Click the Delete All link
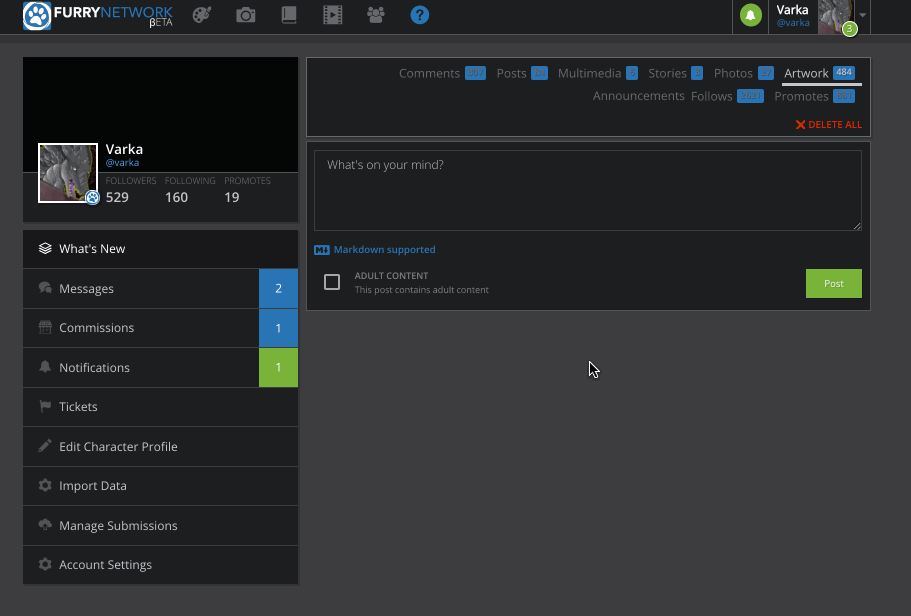The height and width of the screenshot is (616, 911). tap(828, 125)
